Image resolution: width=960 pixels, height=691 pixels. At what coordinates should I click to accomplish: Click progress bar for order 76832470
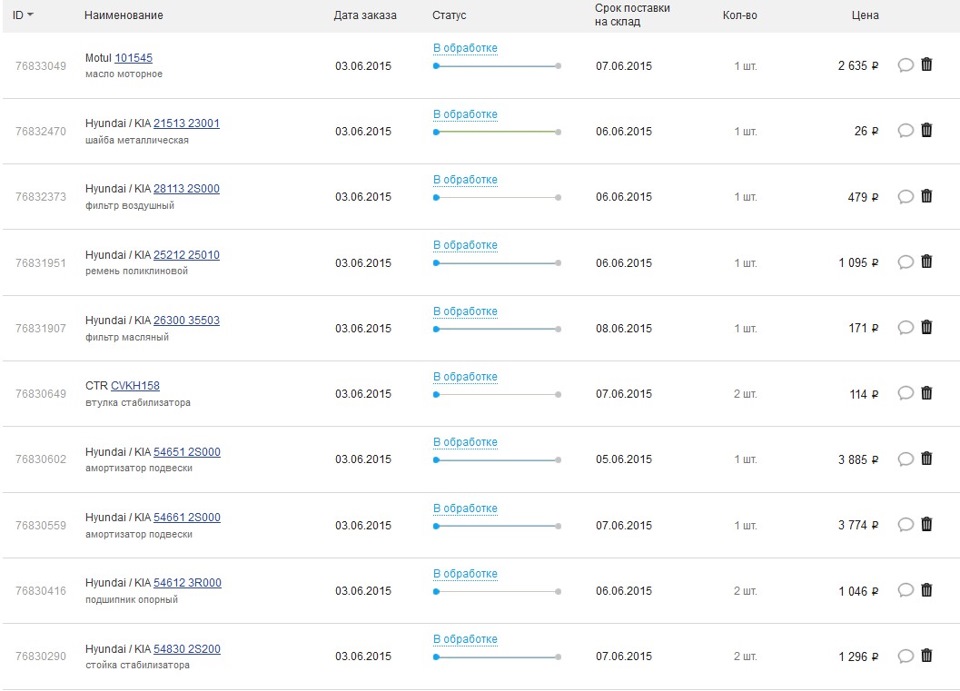(x=497, y=132)
